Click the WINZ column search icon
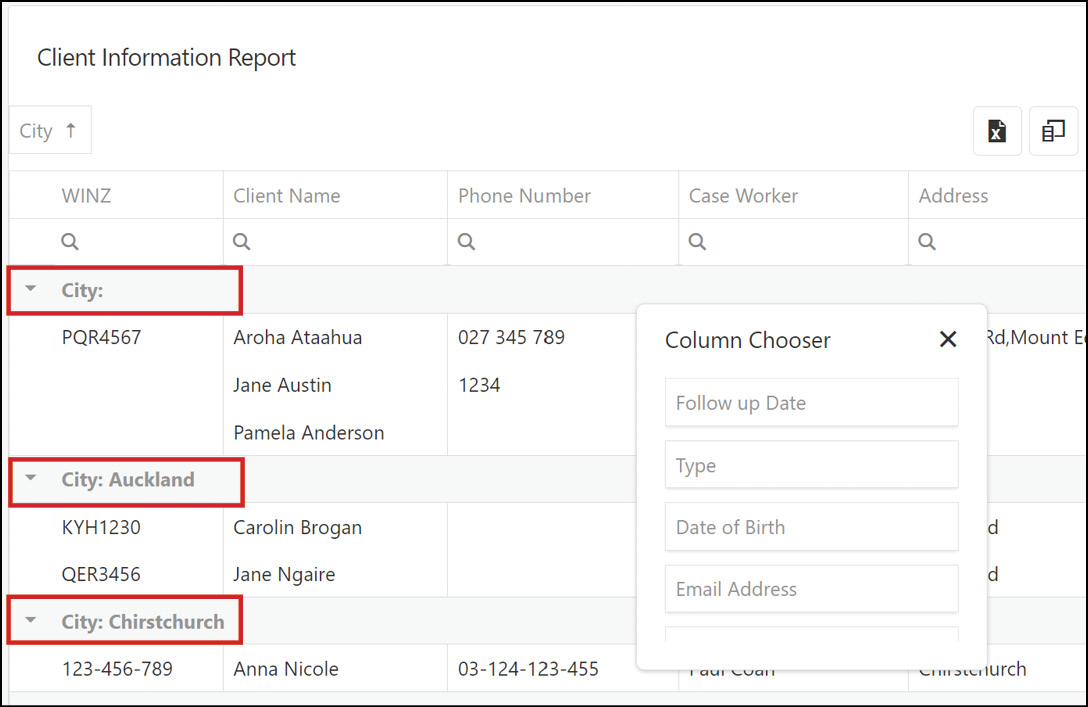 point(69,241)
